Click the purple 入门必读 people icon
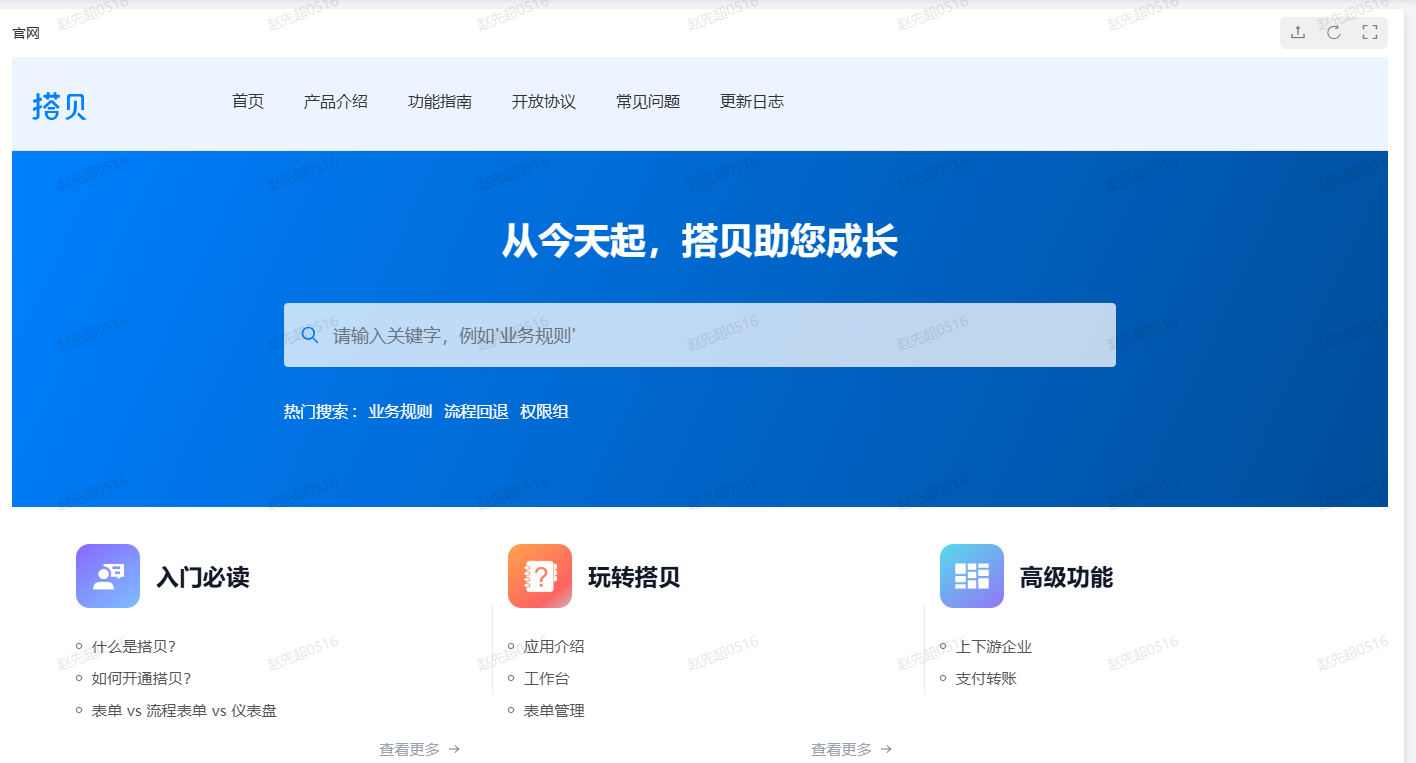 (107, 576)
